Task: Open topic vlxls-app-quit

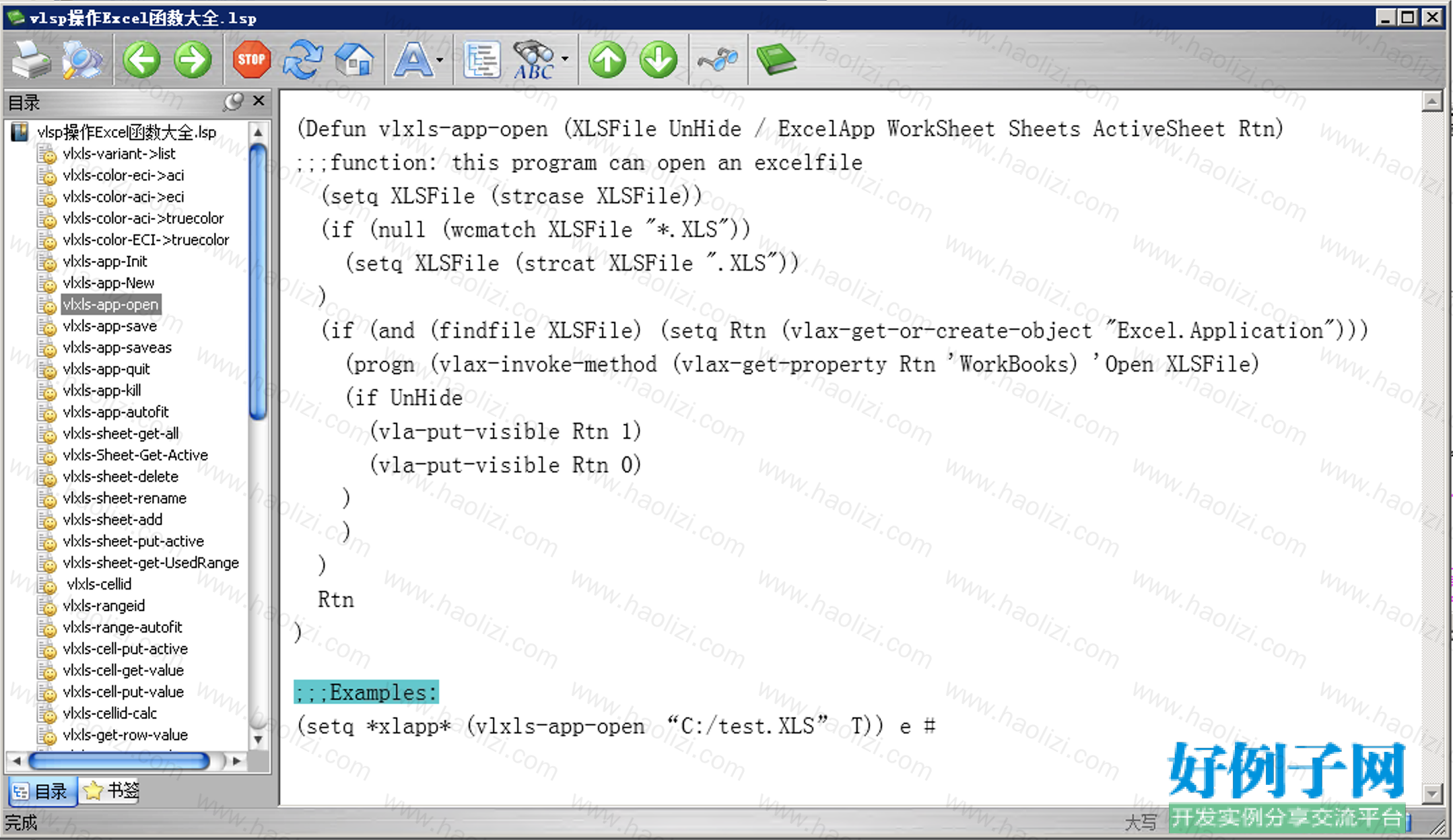Action: click(106, 369)
